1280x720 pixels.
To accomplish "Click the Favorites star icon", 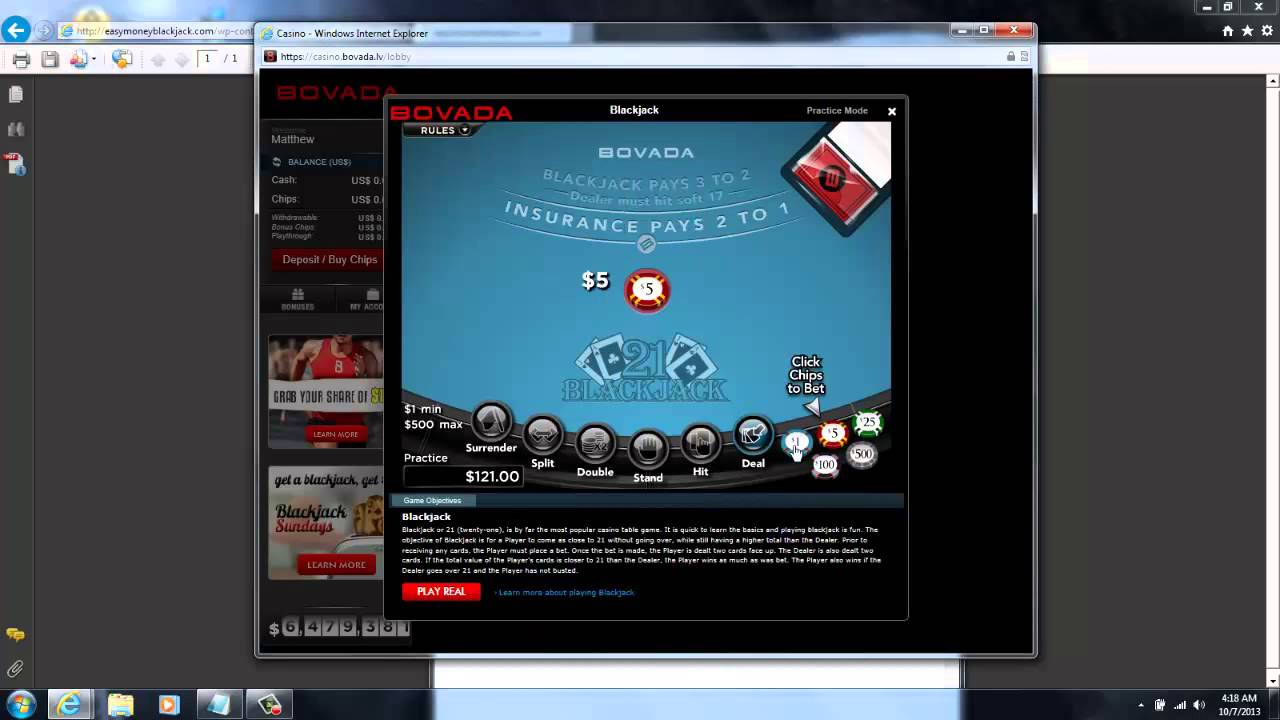I will point(1247,31).
